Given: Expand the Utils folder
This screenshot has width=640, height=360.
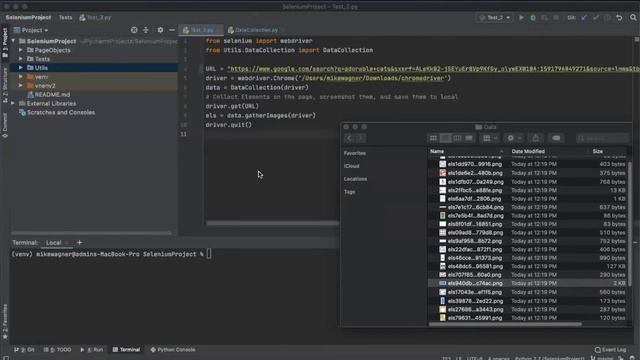Looking at the screenshot, I should click(x=21, y=67).
